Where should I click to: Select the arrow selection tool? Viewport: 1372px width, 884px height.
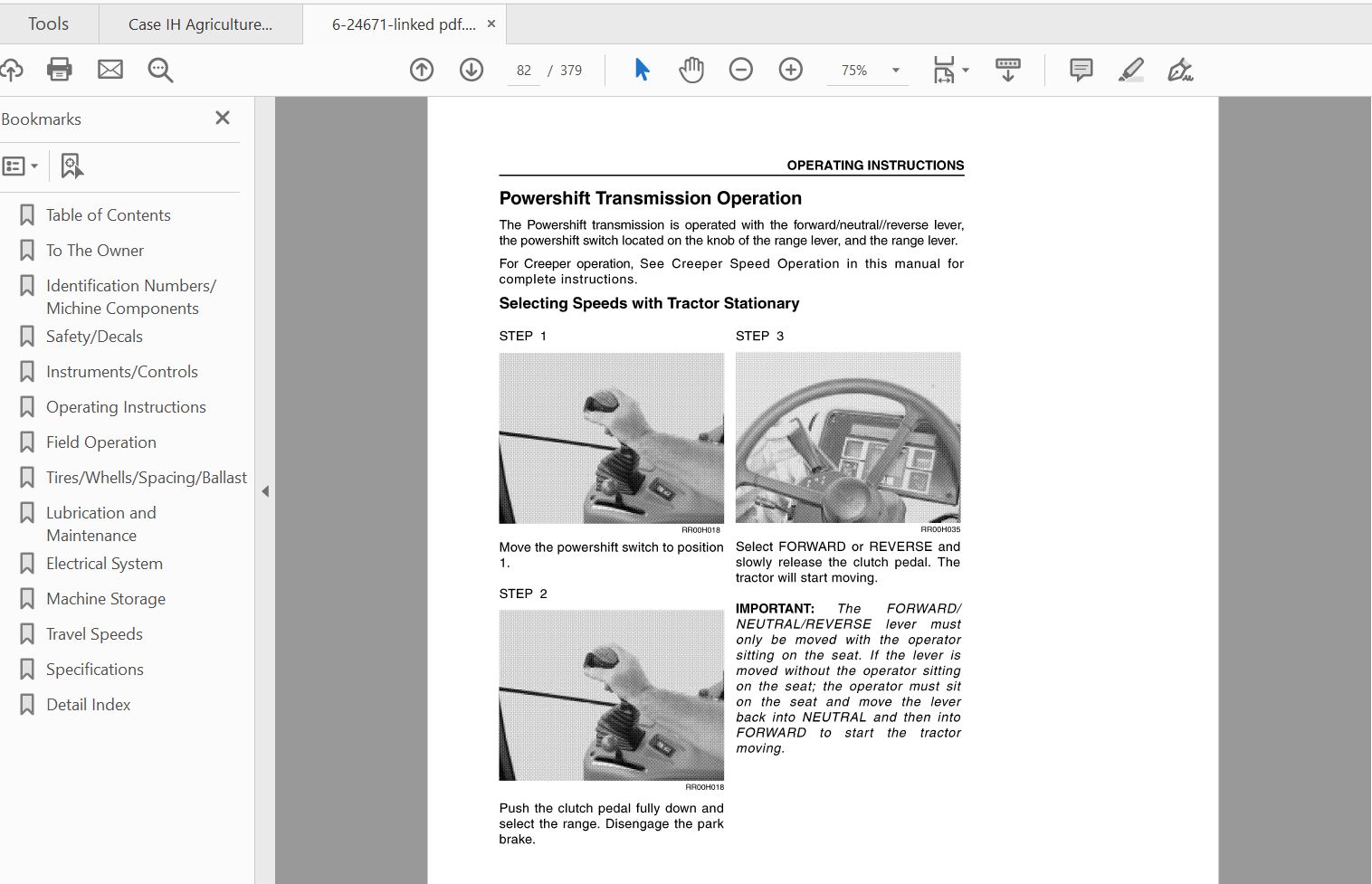[x=642, y=70]
